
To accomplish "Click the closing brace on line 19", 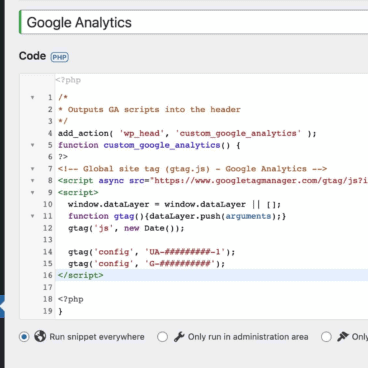I will click(60, 311).
